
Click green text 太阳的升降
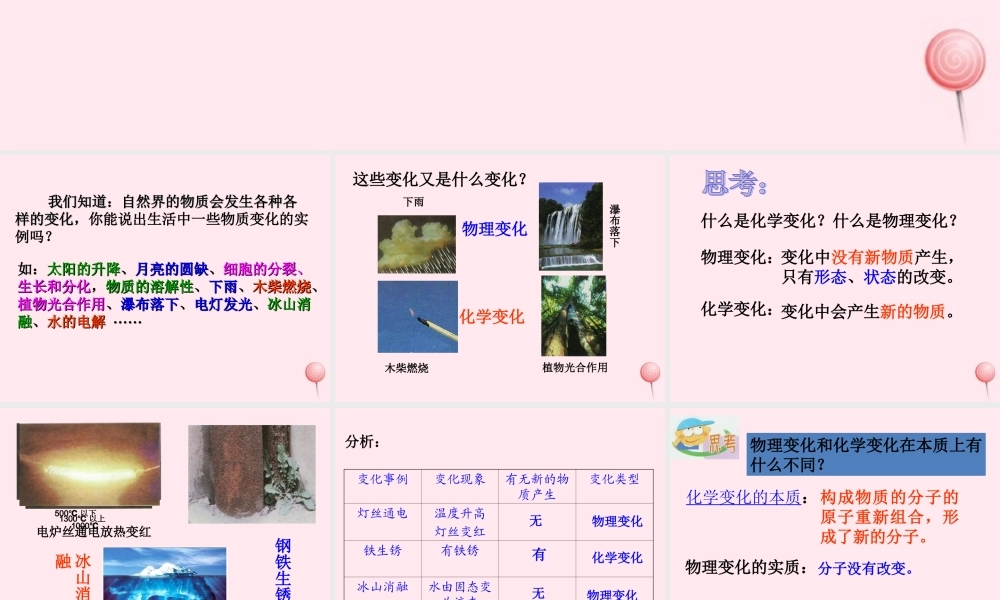[84, 270]
